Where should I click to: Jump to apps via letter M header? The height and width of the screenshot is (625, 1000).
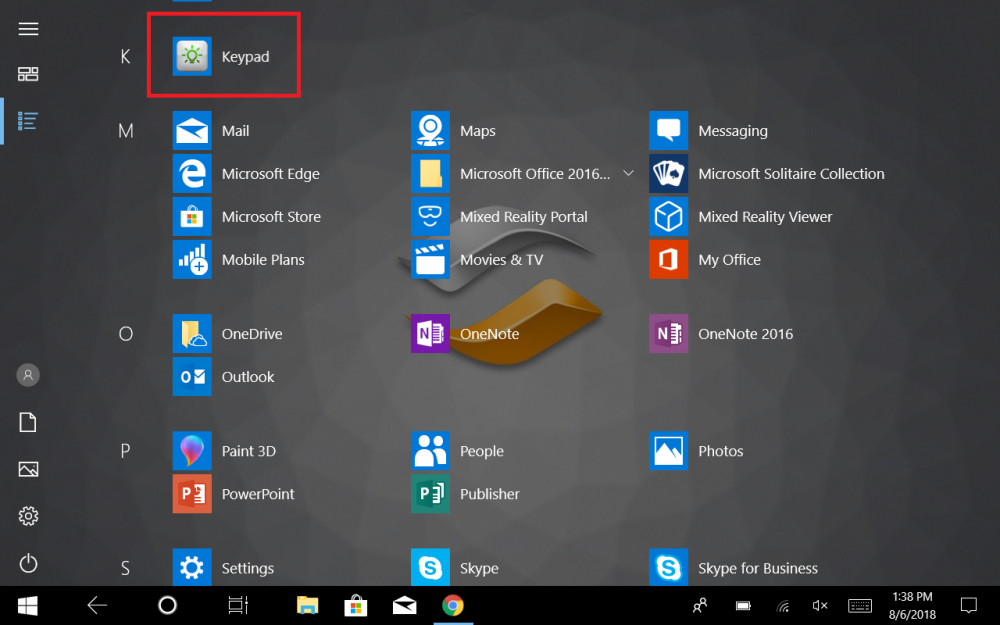[x=126, y=131]
